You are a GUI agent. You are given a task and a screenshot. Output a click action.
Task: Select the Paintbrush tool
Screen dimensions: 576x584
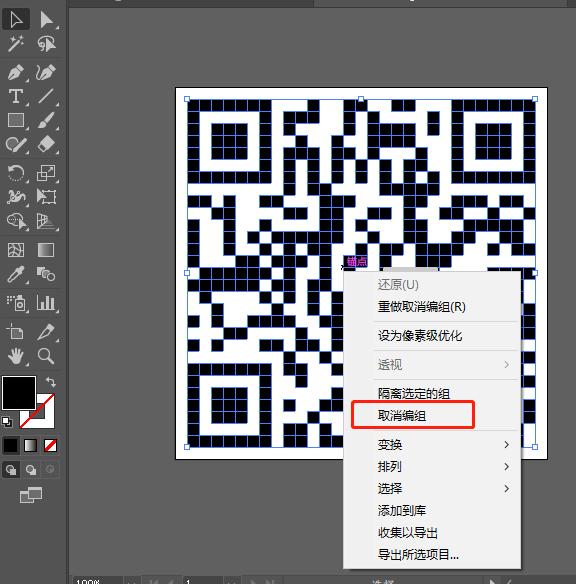[x=46, y=120]
